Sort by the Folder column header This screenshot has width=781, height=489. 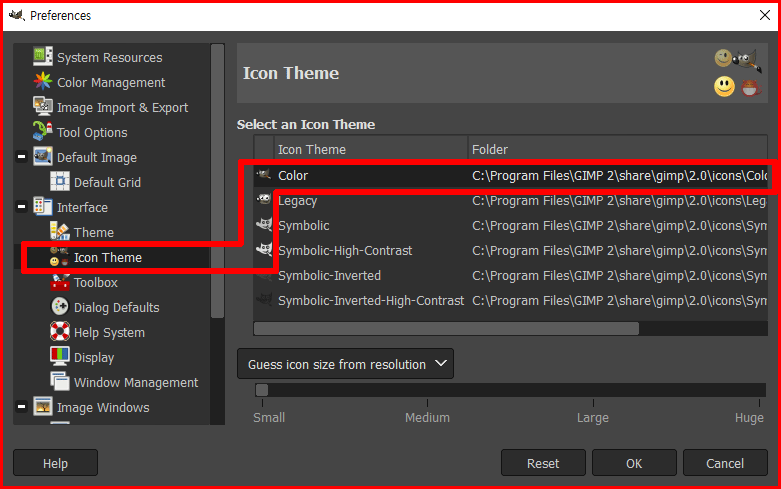[x=618, y=149]
